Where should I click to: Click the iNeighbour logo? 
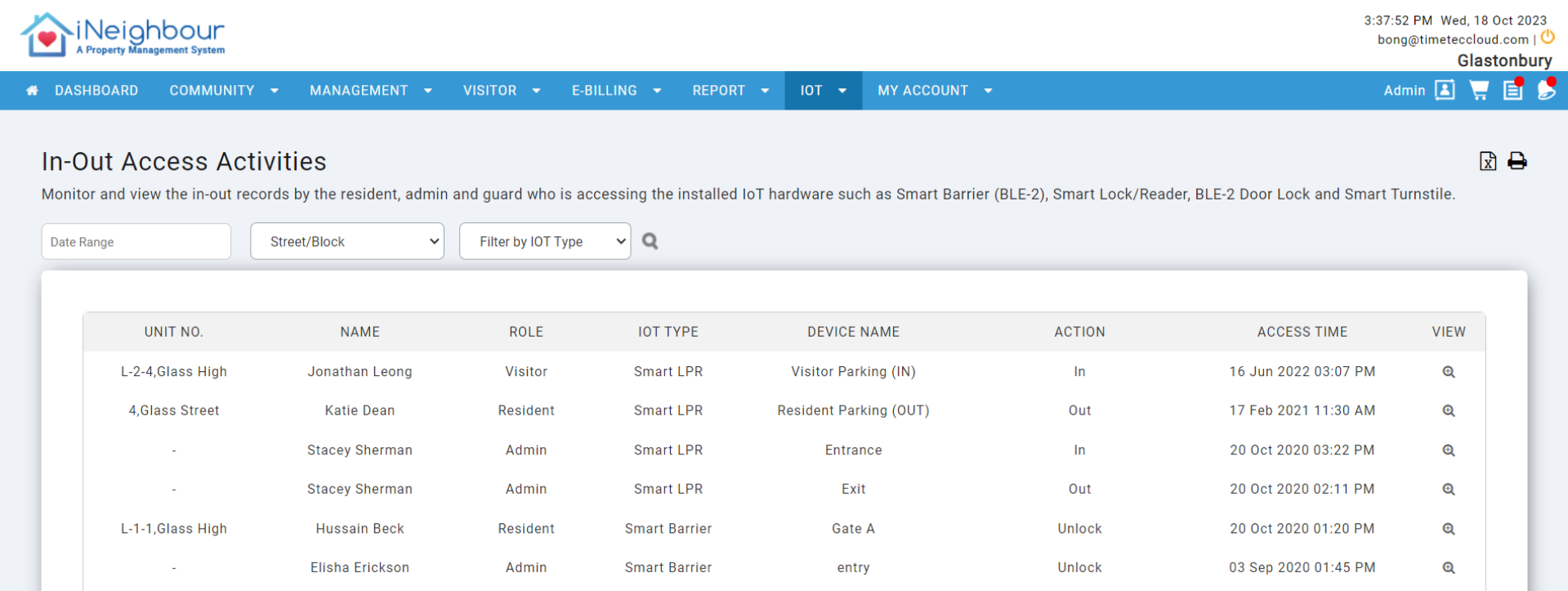tap(123, 35)
